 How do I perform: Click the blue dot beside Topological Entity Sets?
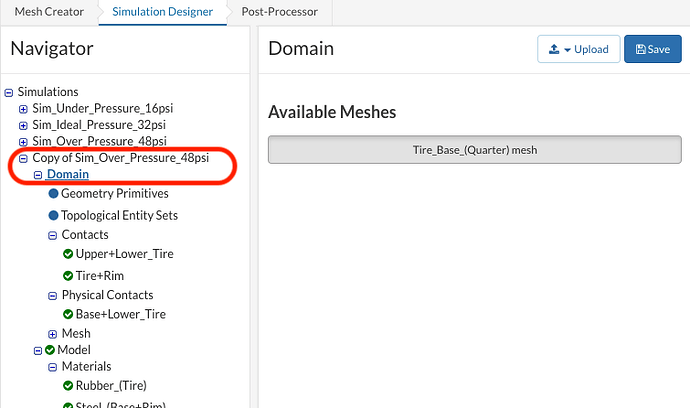click(53, 215)
